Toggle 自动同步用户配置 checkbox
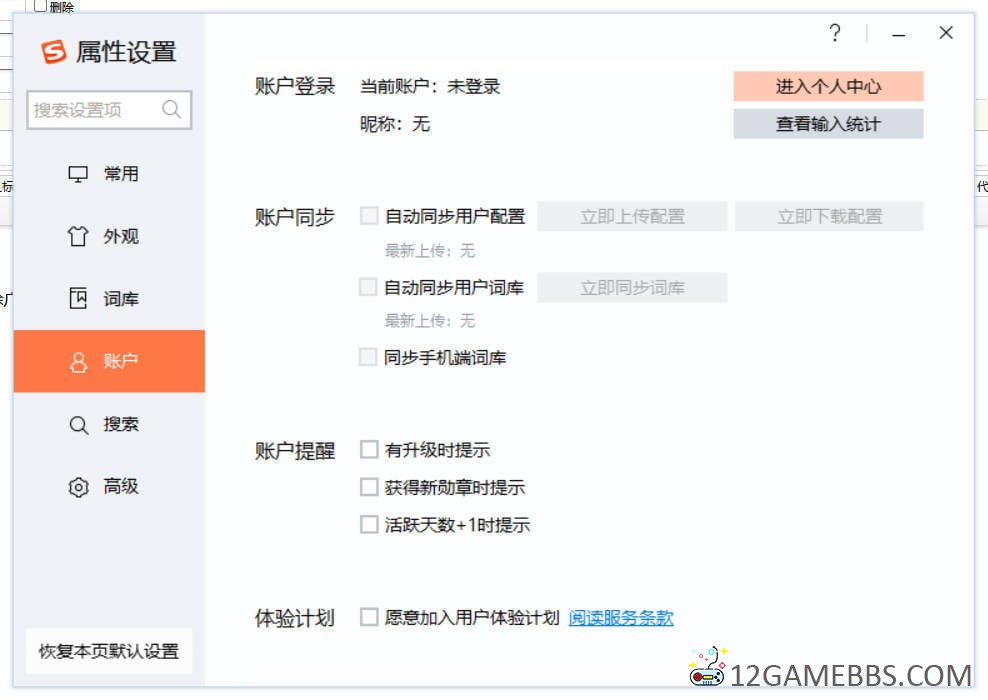The width and height of the screenshot is (988, 700). (x=369, y=216)
